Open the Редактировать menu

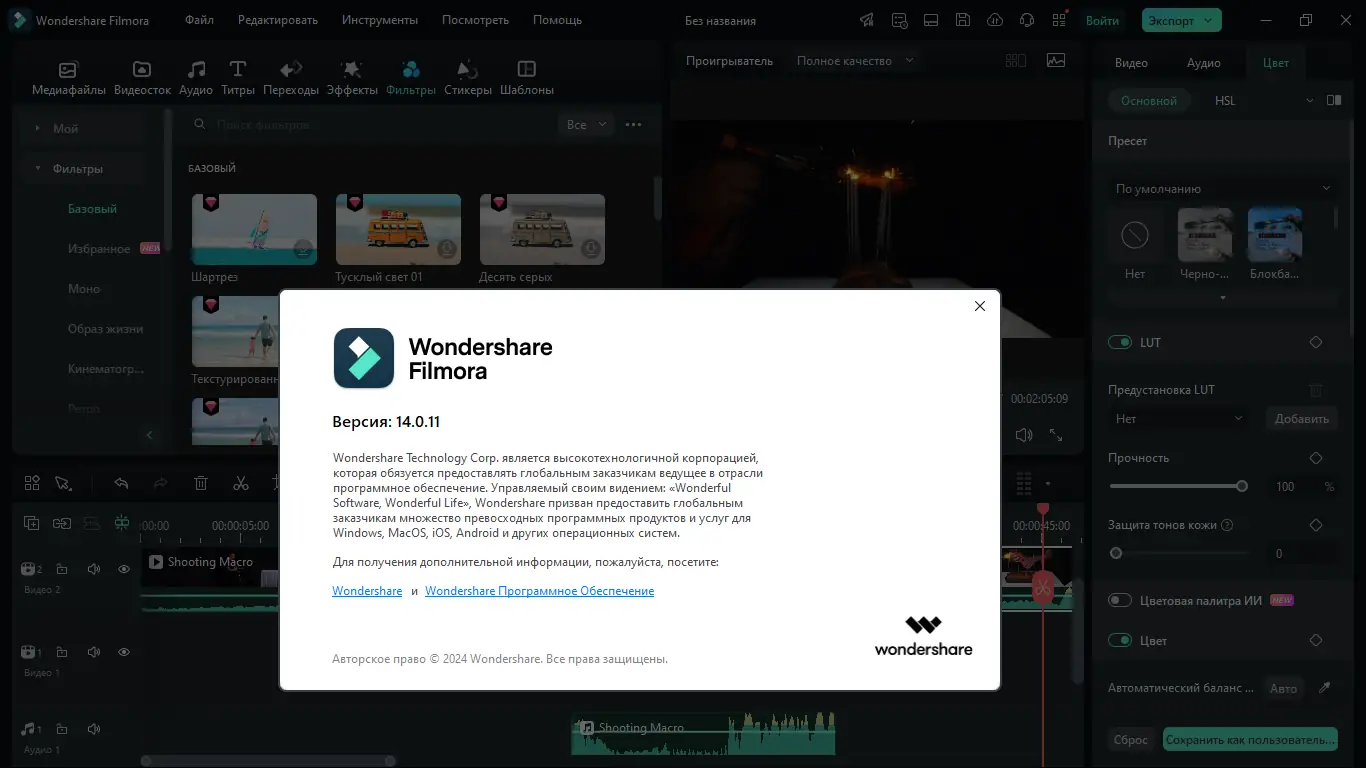pyautogui.click(x=278, y=20)
